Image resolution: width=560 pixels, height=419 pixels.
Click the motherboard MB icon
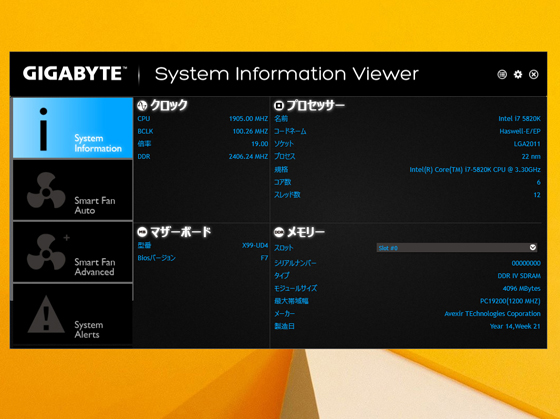click(142, 232)
